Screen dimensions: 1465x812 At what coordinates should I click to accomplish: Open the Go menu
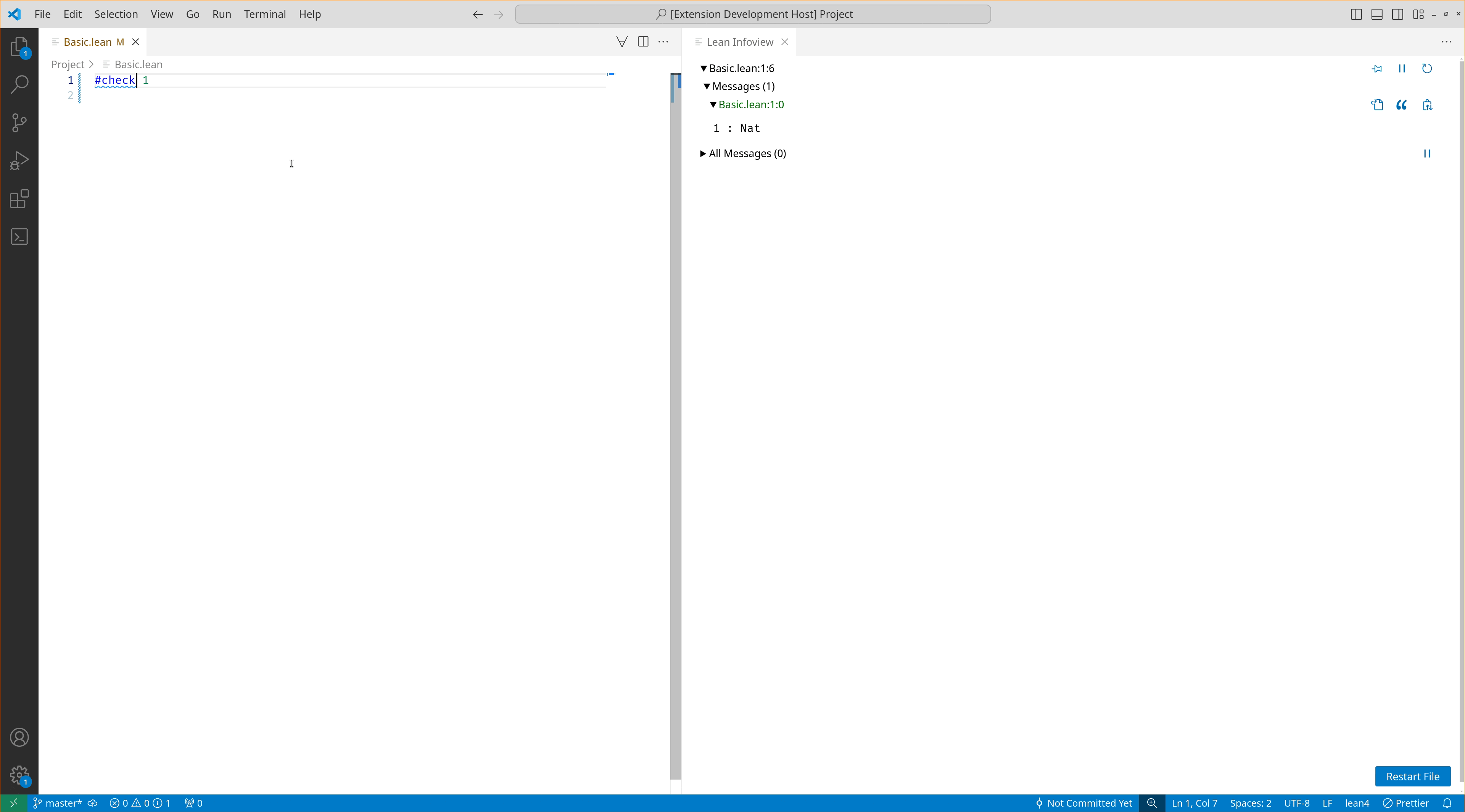tap(192, 14)
